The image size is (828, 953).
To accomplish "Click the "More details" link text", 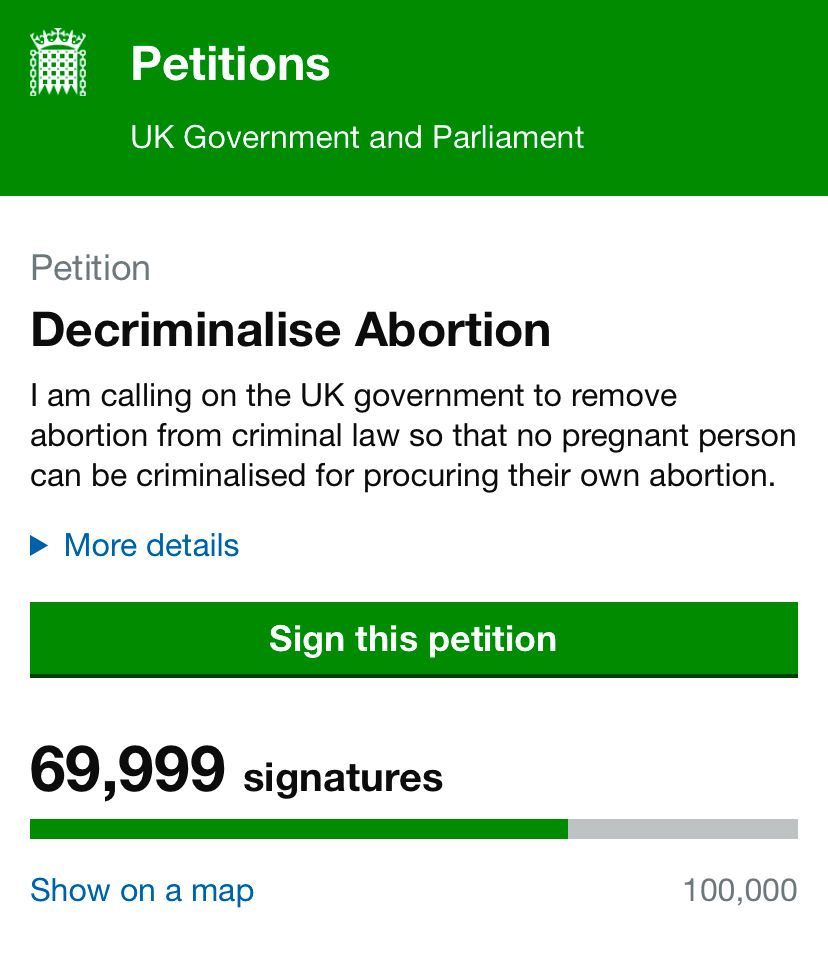I will point(151,546).
